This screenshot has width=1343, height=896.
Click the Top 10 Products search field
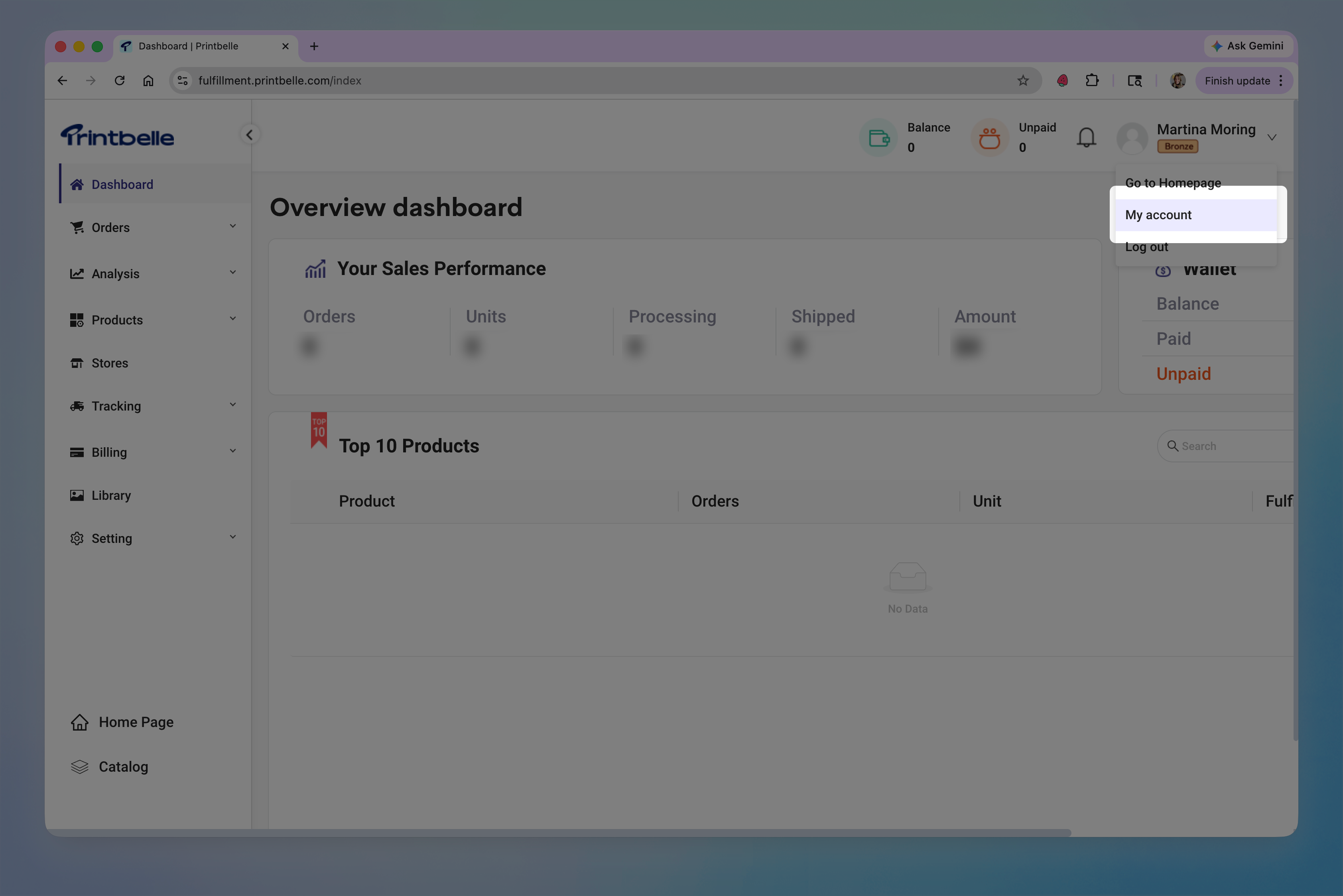click(x=1229, y=446)
